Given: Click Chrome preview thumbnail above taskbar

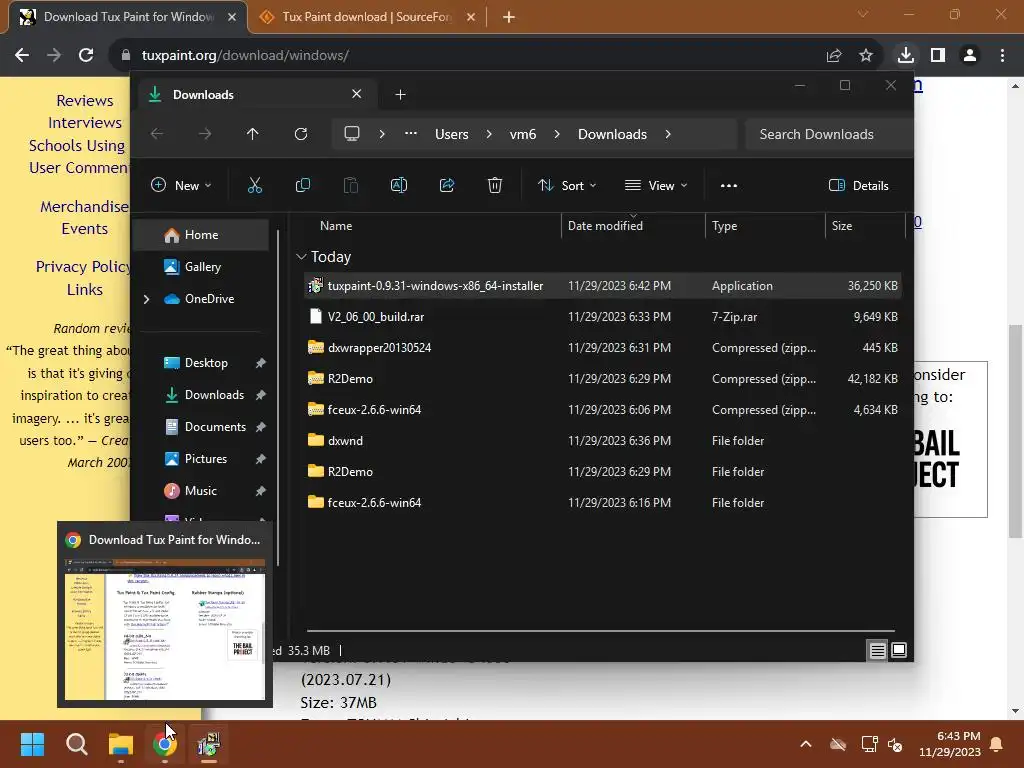Looking at the screenshot, I should (x=165, y=629).
